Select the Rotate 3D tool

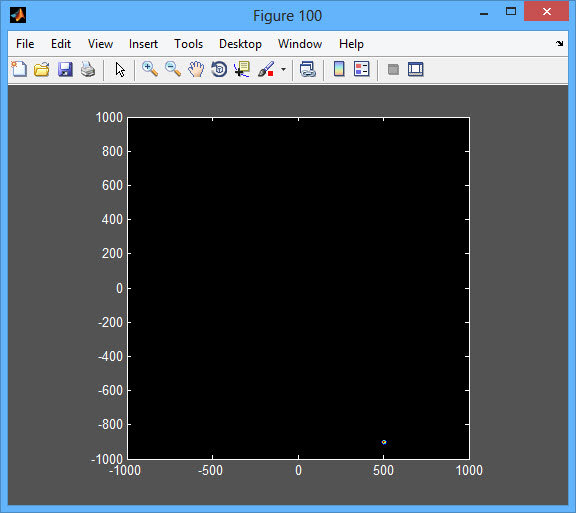(219, 69)
